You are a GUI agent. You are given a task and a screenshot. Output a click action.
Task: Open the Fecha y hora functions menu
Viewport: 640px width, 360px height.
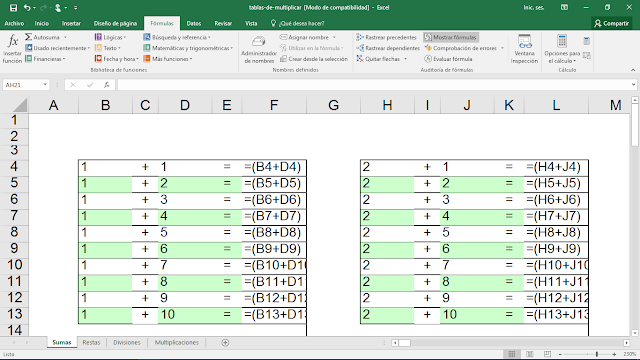pos(117,59)
